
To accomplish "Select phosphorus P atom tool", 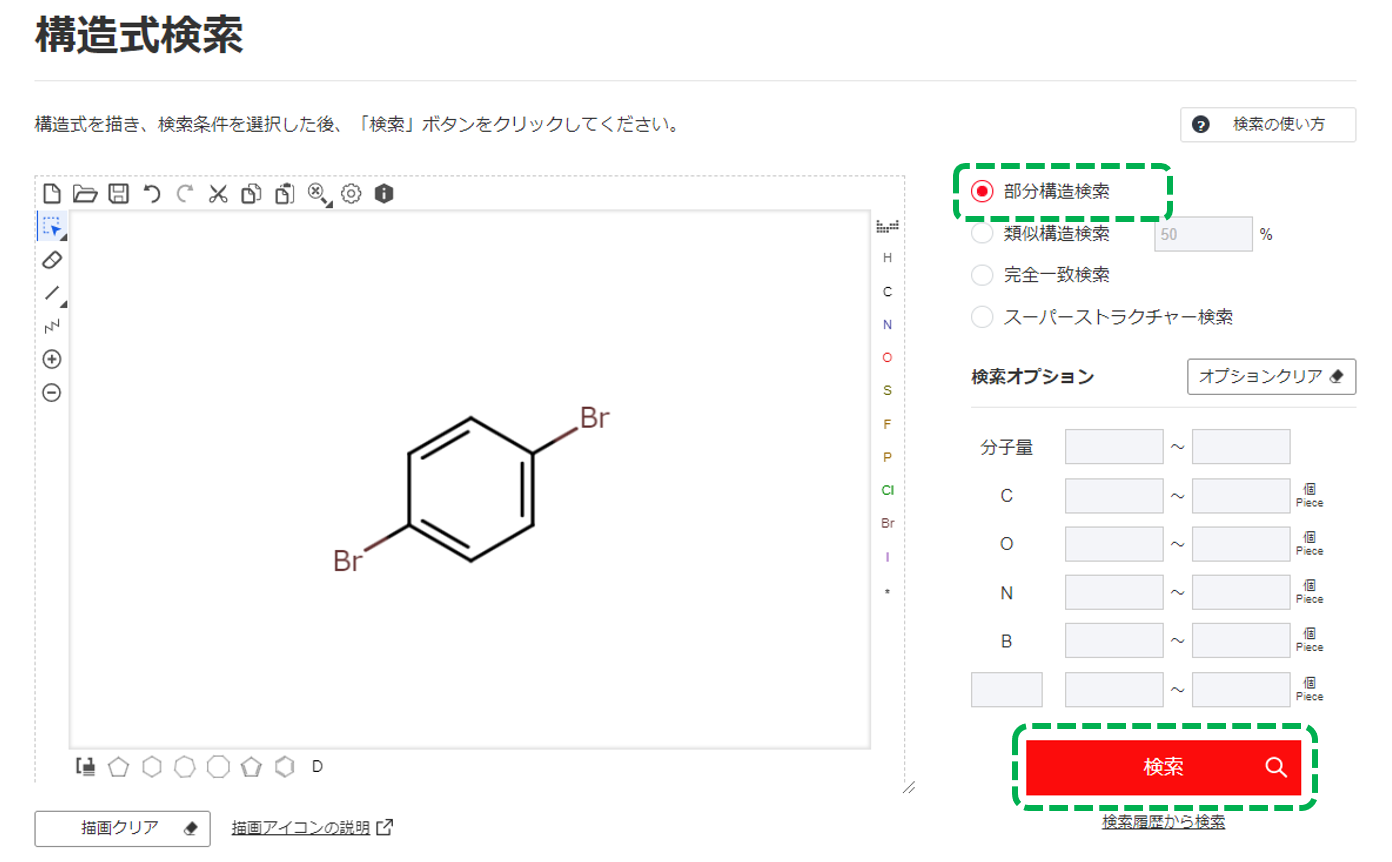I will [x=887, y=457].
